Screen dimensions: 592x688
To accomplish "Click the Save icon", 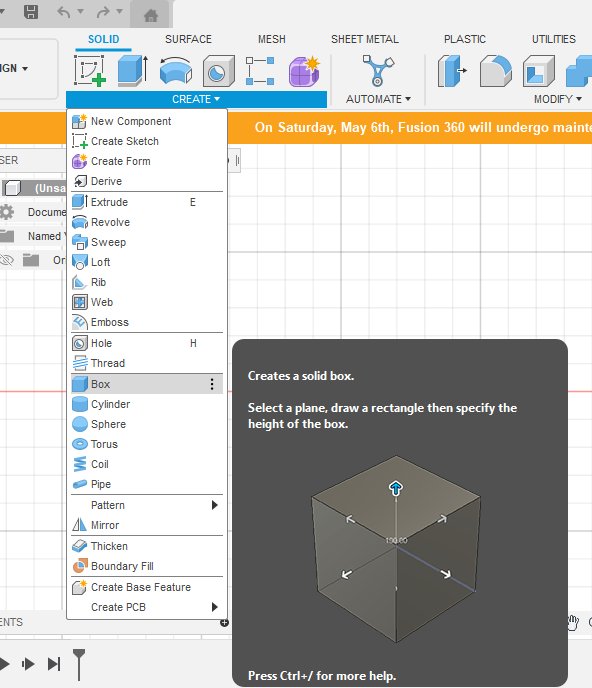I will pos(31,12).
